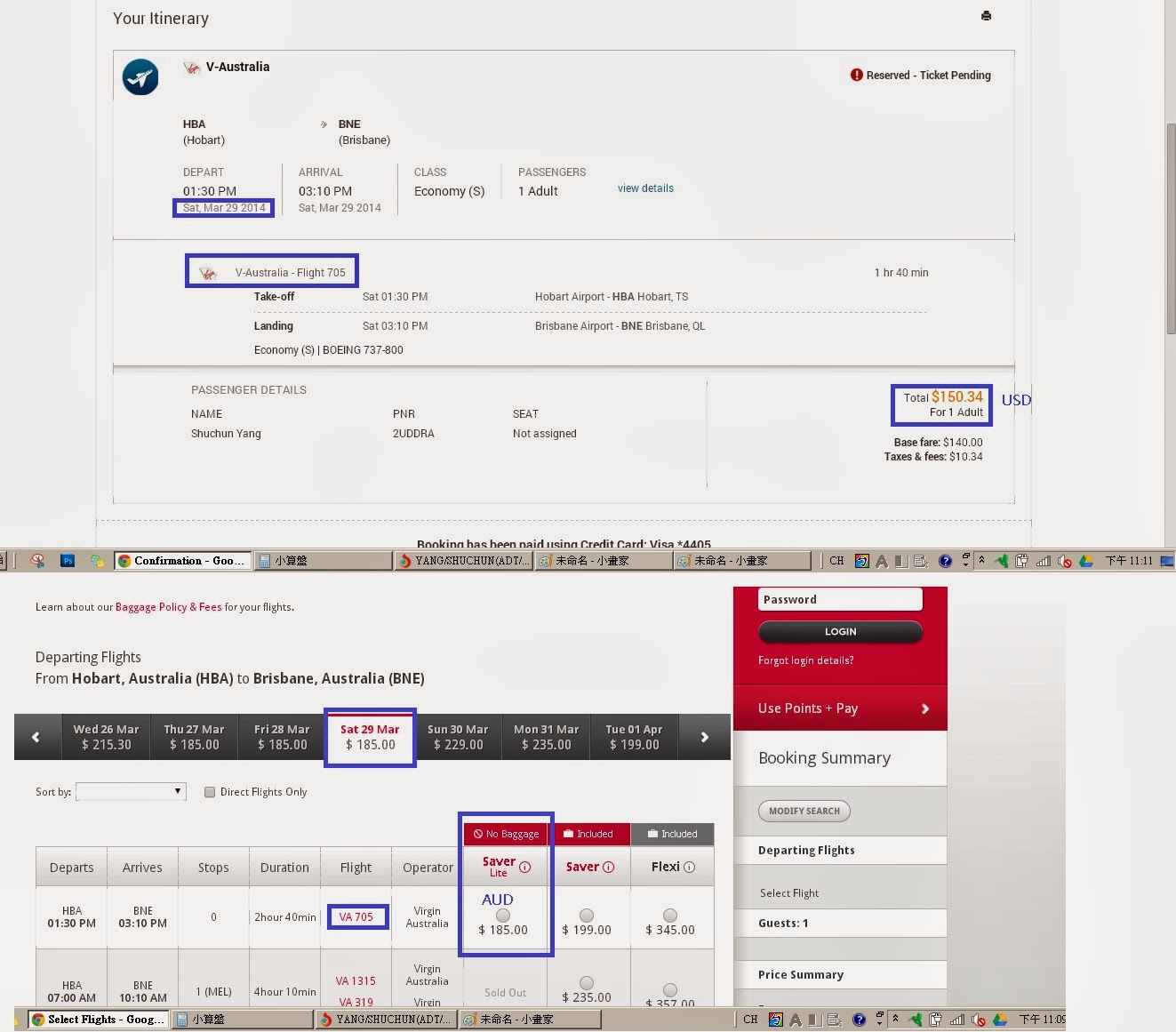Viewport: 1176px width, 1032px height.
Task: Show info icon next to the Flexi fare header
Action: (x=689, y=867)
